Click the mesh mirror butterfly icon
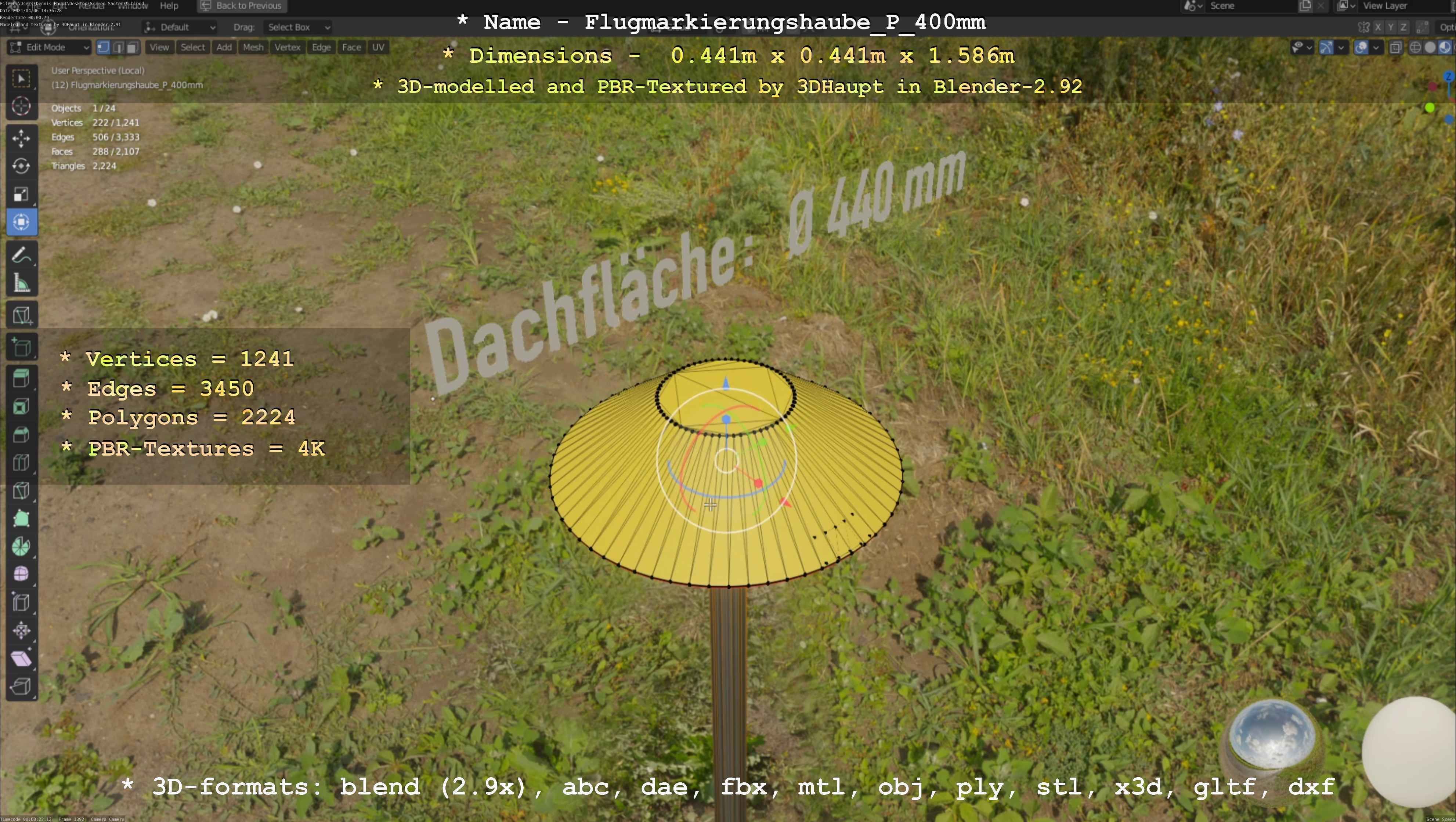Image resolution: width=1456 pixels, height=822 pixels. [x=1364, y=27]
